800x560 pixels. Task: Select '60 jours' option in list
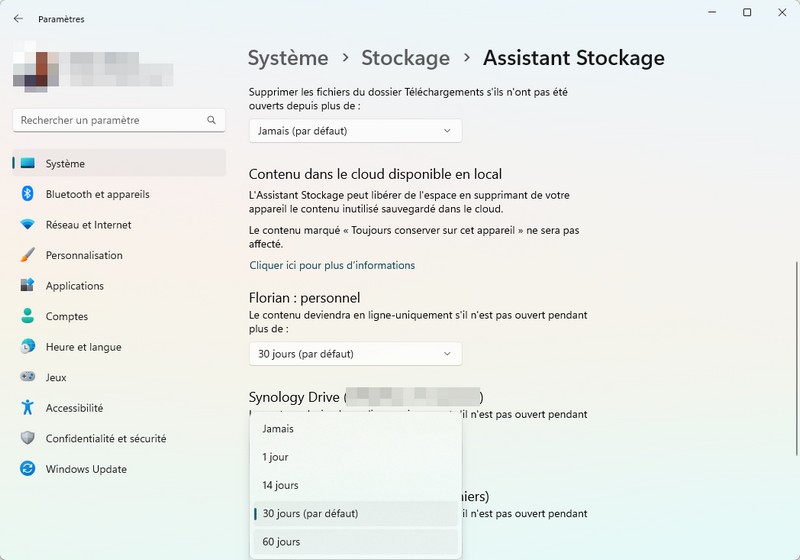[x=280, y=542]
